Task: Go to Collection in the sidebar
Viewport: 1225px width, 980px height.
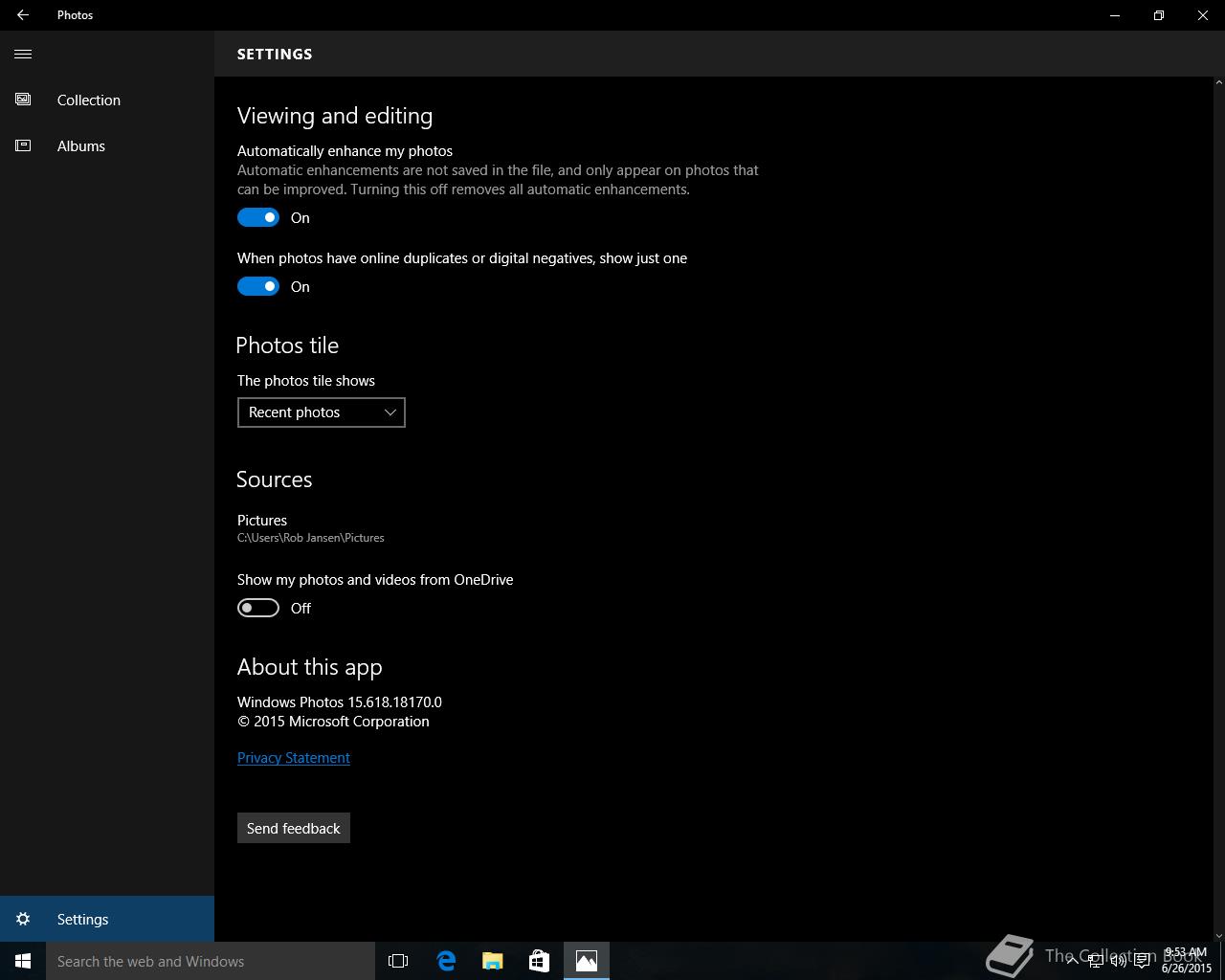Action: (107, 100)
